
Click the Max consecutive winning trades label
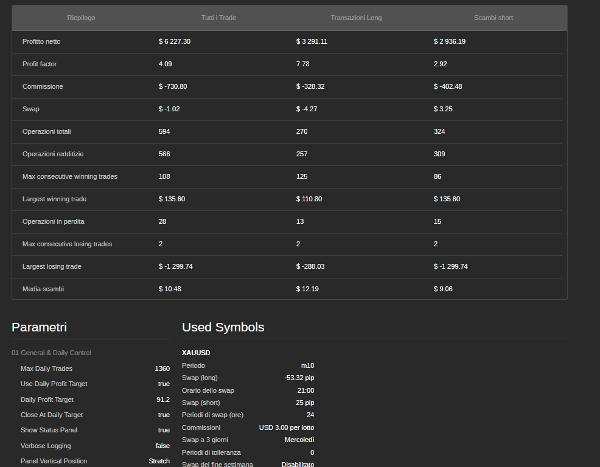click(70, 176)
